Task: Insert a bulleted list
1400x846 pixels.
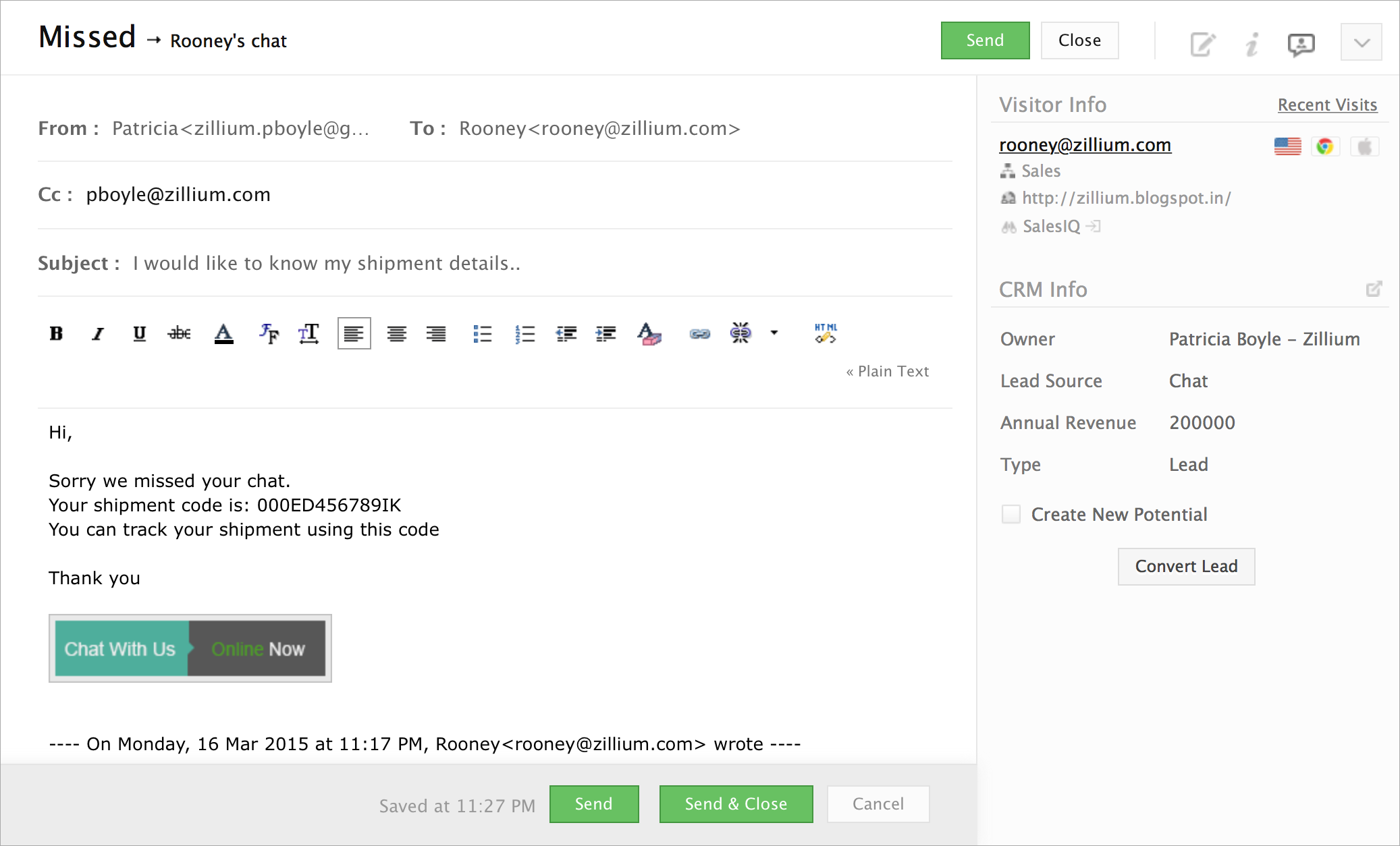Action: 482,333
